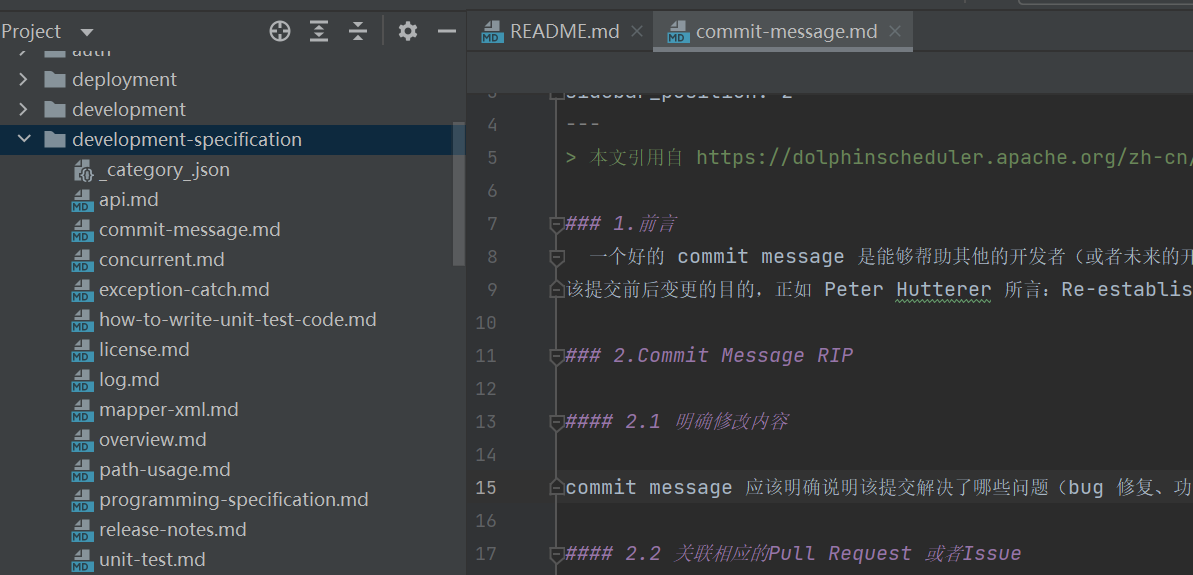Click the Project tool window title
Screen dimensions: 1193x575
click(x=31, y=32)
